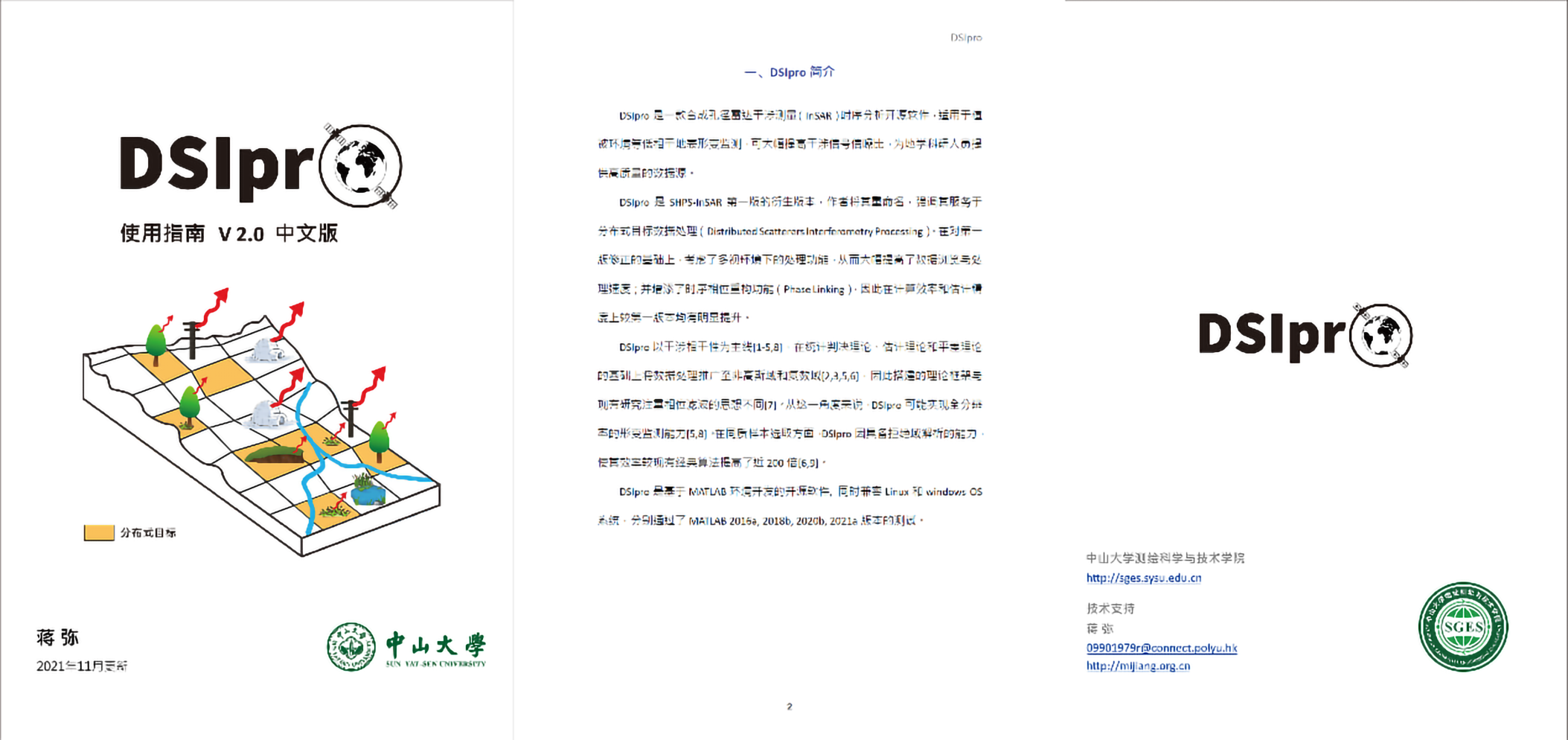
Task: Select the blue pond in the terrain illustration
Action: (368, 492)
